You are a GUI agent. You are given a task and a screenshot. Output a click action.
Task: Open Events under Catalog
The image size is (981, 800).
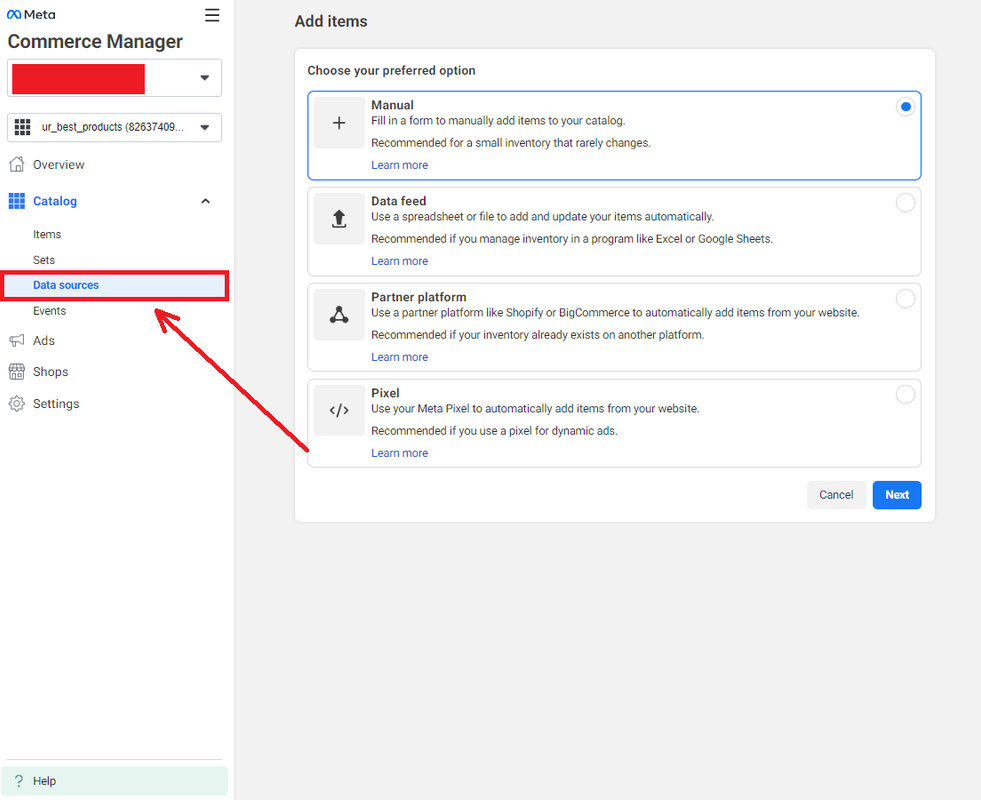49,311
